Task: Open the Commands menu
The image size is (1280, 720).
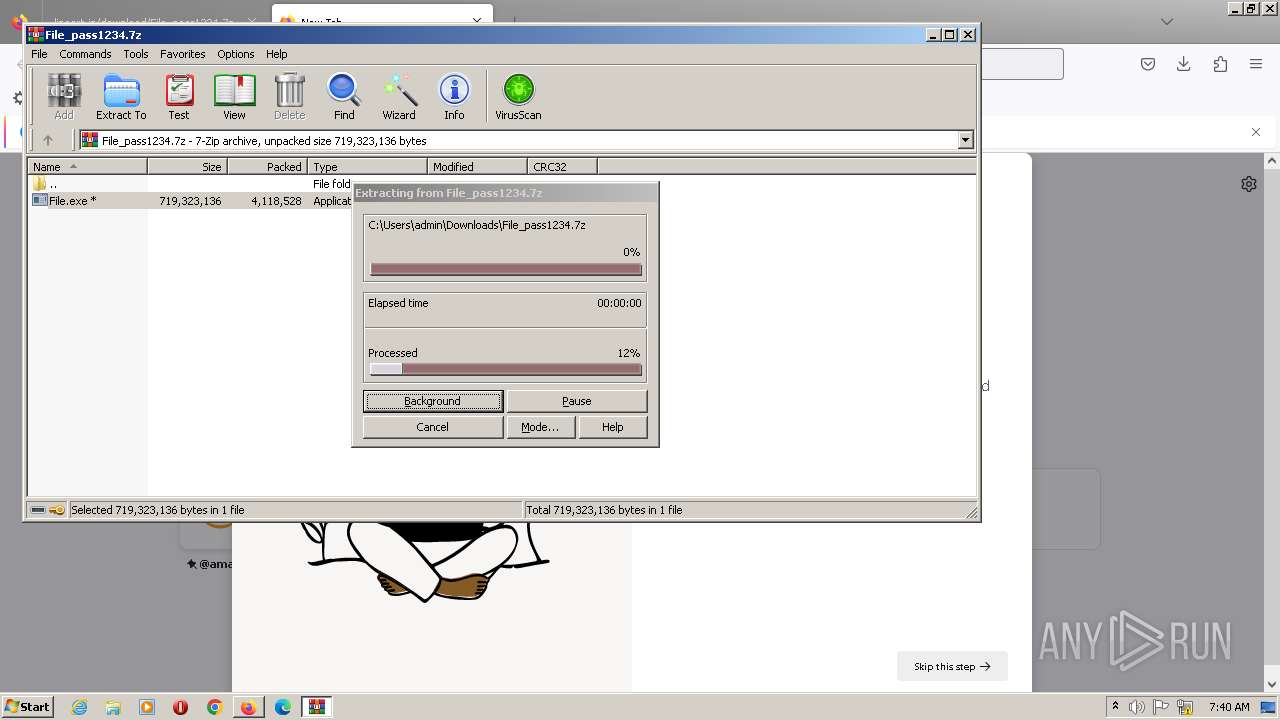Action: [85, 54]
